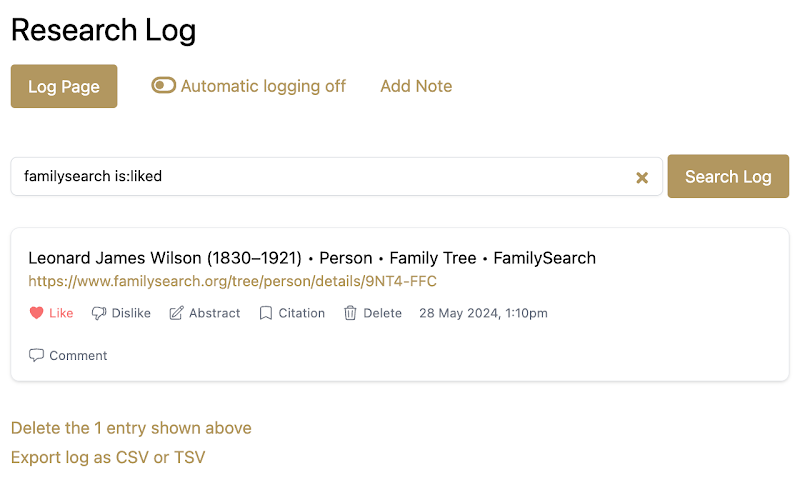Click the thumbs-down Dislike icon
The width and height of the screenshot is (800, 500).
point(98,313)
